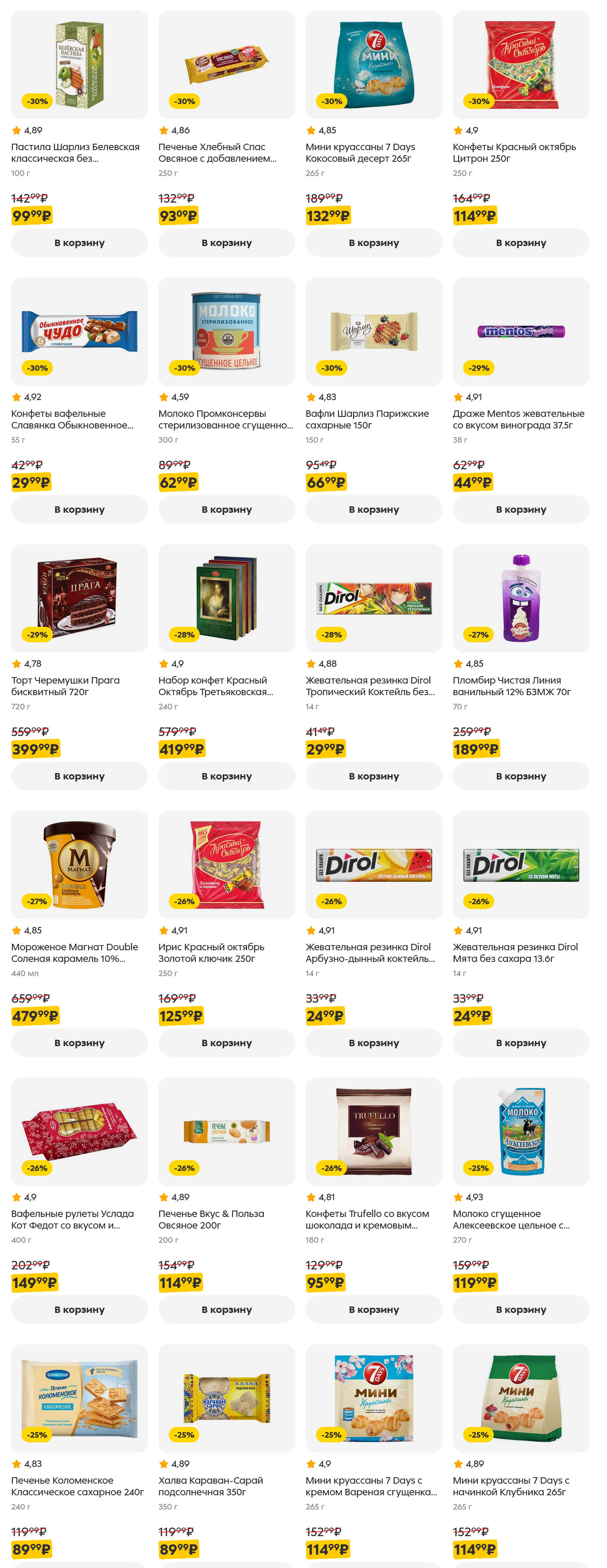
Task: Add Trufello candies to cart
Action: pos(374,1309)
